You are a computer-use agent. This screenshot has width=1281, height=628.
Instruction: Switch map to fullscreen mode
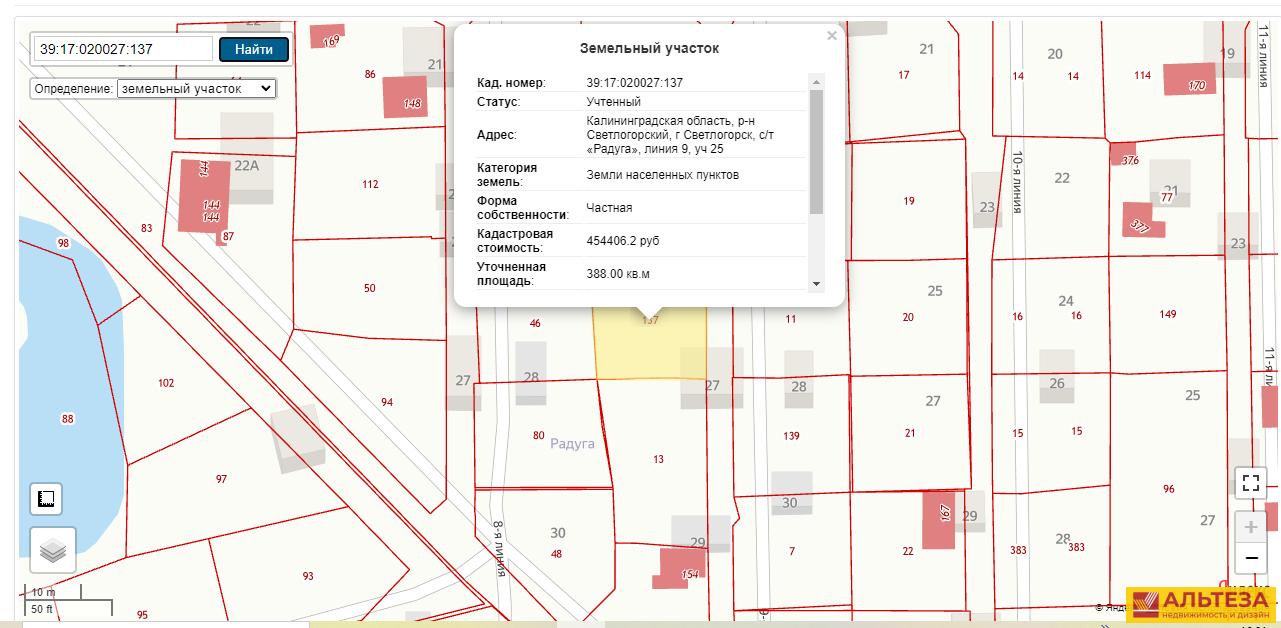pyautogui.click(x=1250, y=484)
